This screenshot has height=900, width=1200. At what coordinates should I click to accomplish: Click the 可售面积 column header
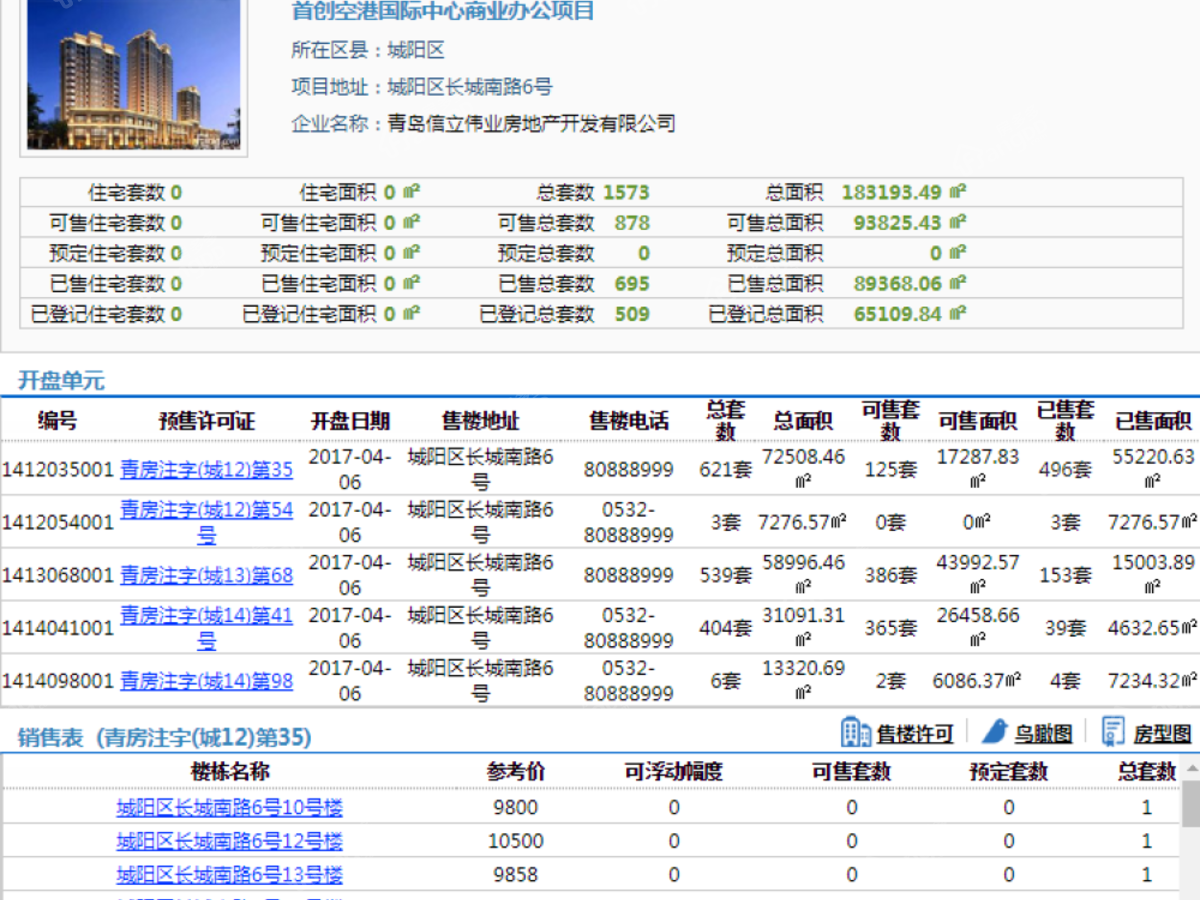click(x=978, y=421)
